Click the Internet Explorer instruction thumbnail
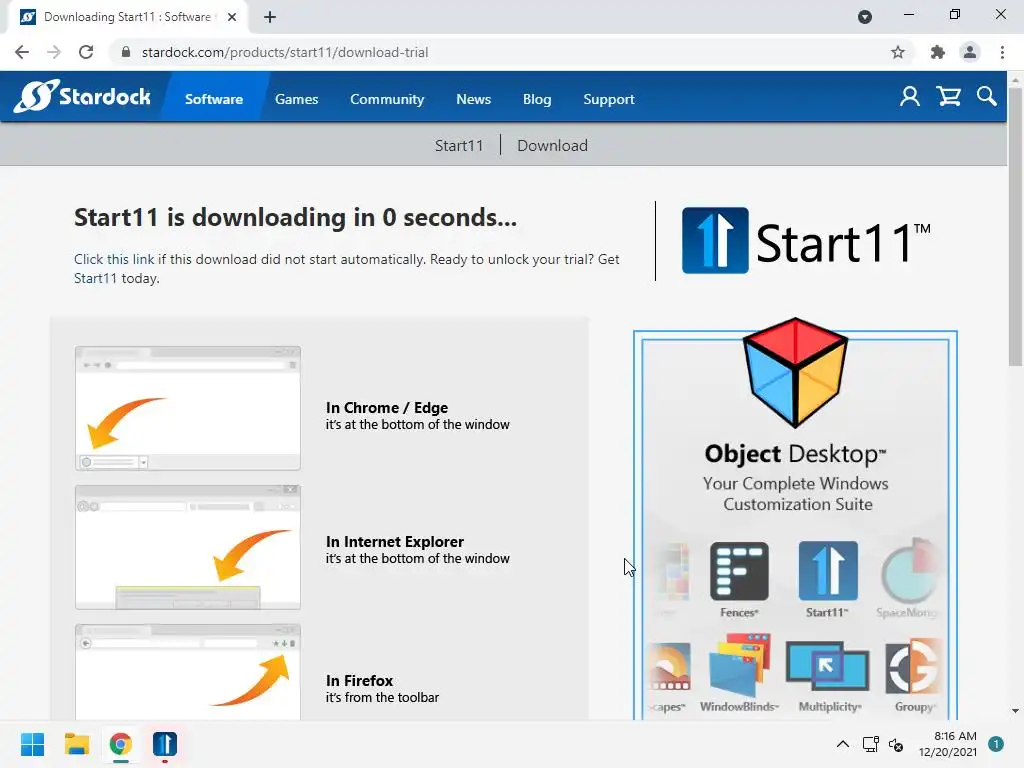The height and width of the screenshot is (768, 1024). tap(188, 547)
